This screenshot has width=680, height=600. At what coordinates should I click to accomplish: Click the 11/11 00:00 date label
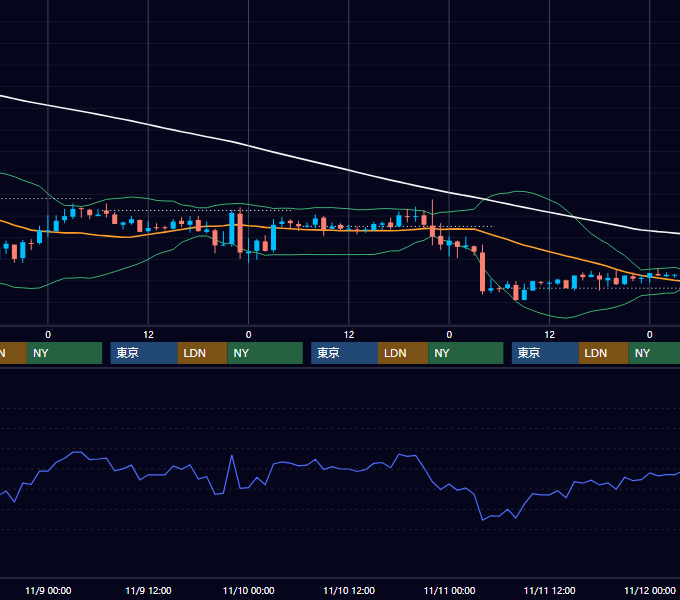(449, 590)
